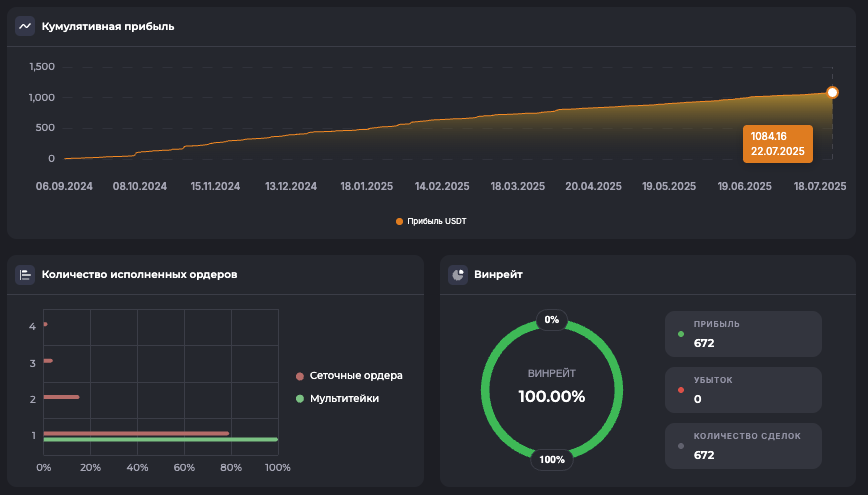This screenshot has width=868, height=495.
Task: Click the orange 1084.16 tooltip box
Action: point(777,143)
